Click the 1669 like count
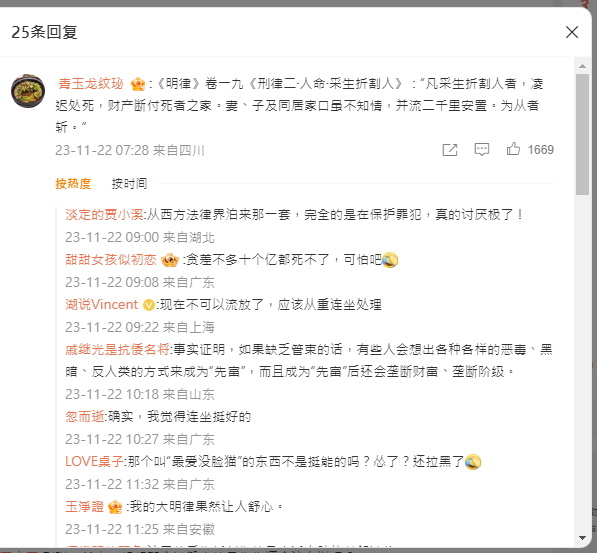The image size is (597, 553). pos(540,150)
